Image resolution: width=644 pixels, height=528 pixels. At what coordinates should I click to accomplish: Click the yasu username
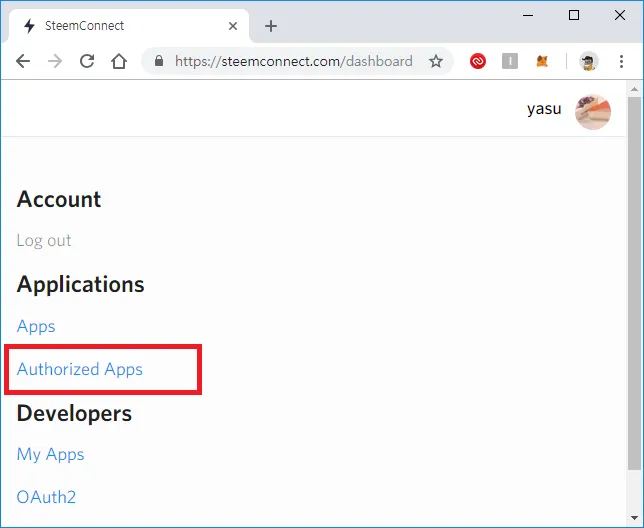click(544, 109)
